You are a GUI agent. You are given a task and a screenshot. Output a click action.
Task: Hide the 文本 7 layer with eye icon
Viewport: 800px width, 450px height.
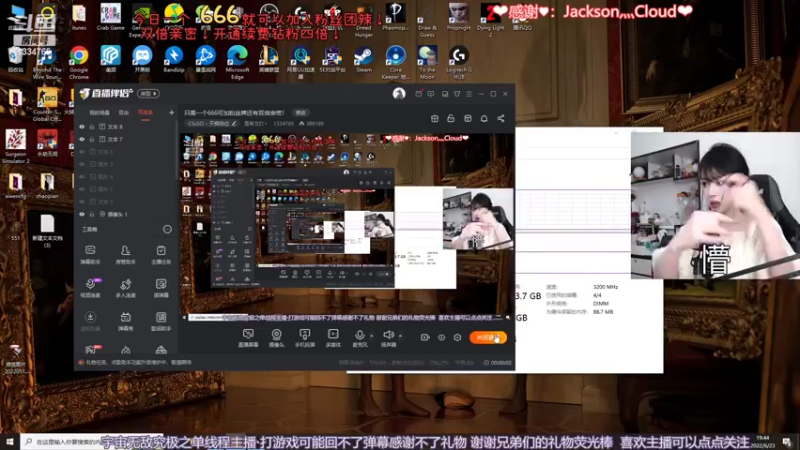[x=82, y=139]
